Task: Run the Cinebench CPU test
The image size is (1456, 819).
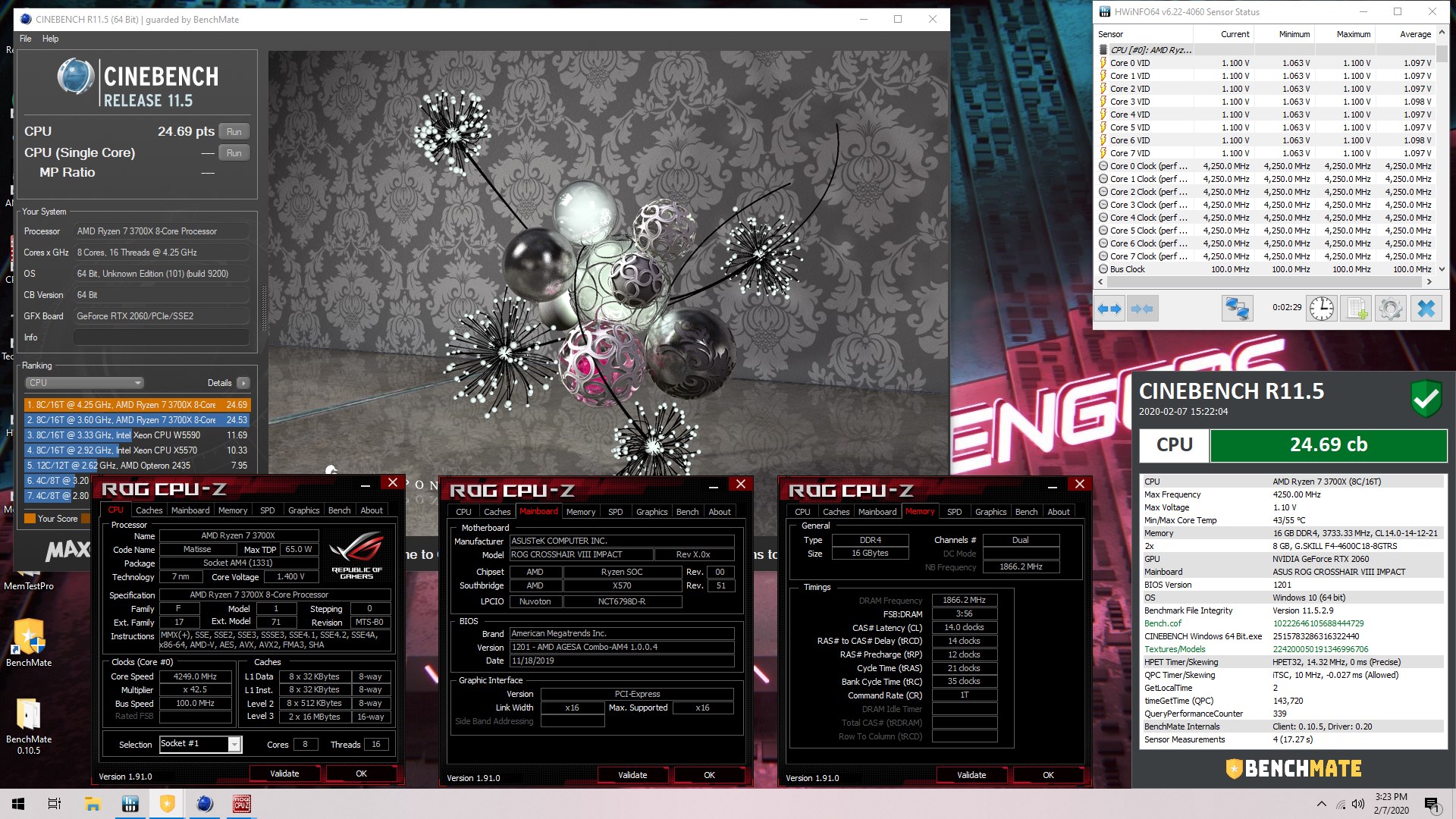Action: point(234,132)
